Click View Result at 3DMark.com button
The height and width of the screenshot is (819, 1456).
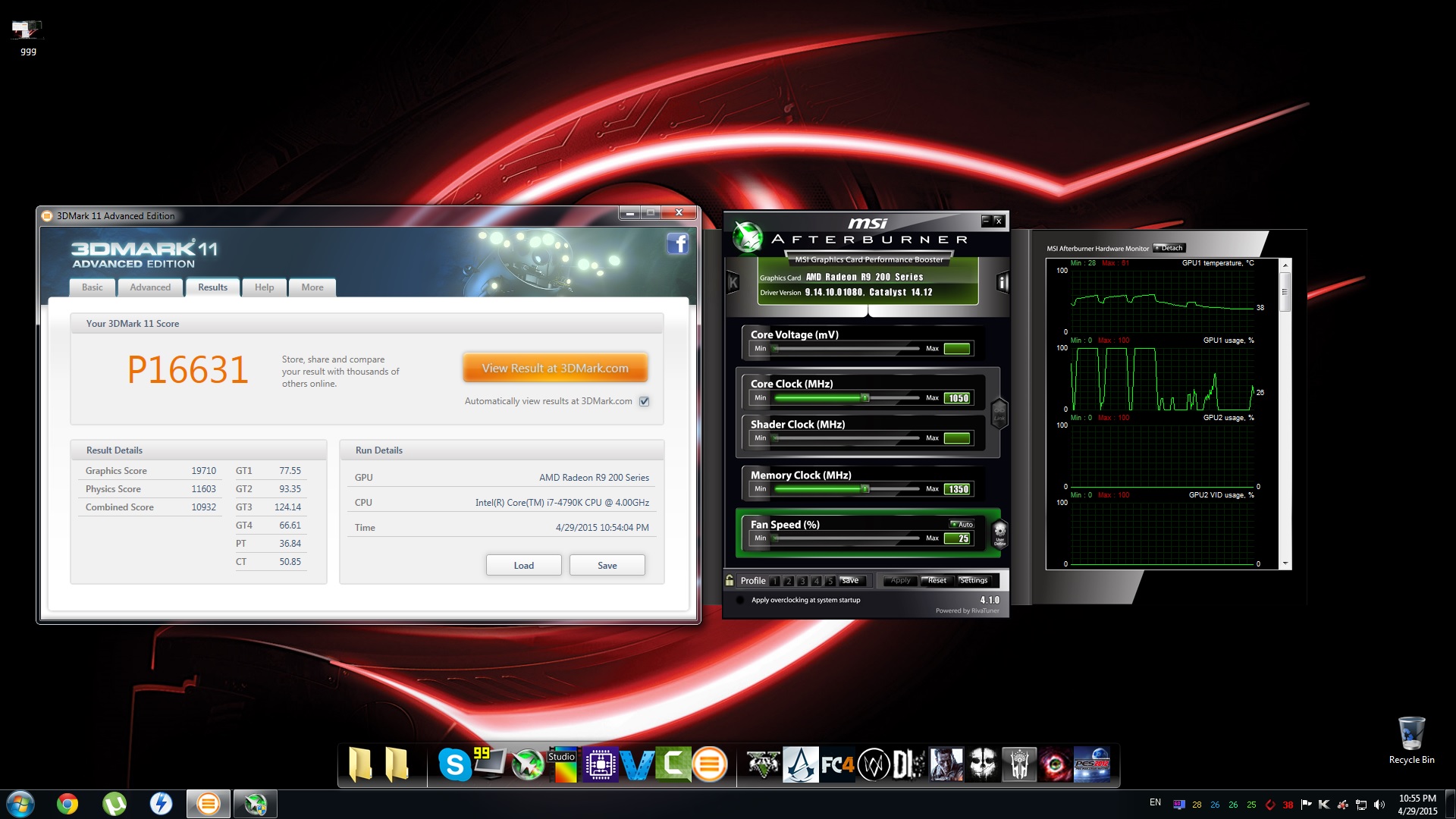point(555,368)
